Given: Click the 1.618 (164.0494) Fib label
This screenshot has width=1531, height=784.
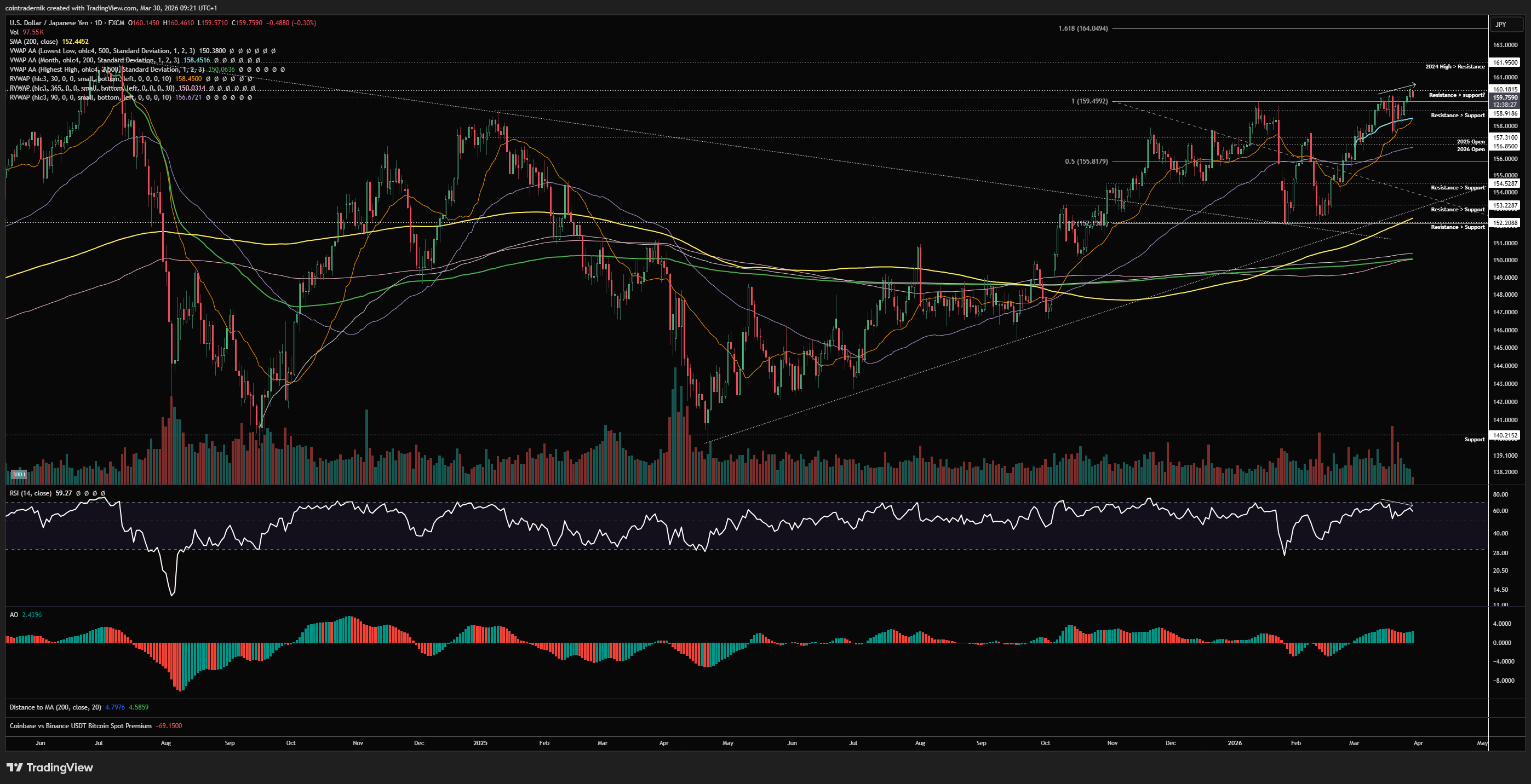Looking at the screenshot, I should [x=1082, y=28].
